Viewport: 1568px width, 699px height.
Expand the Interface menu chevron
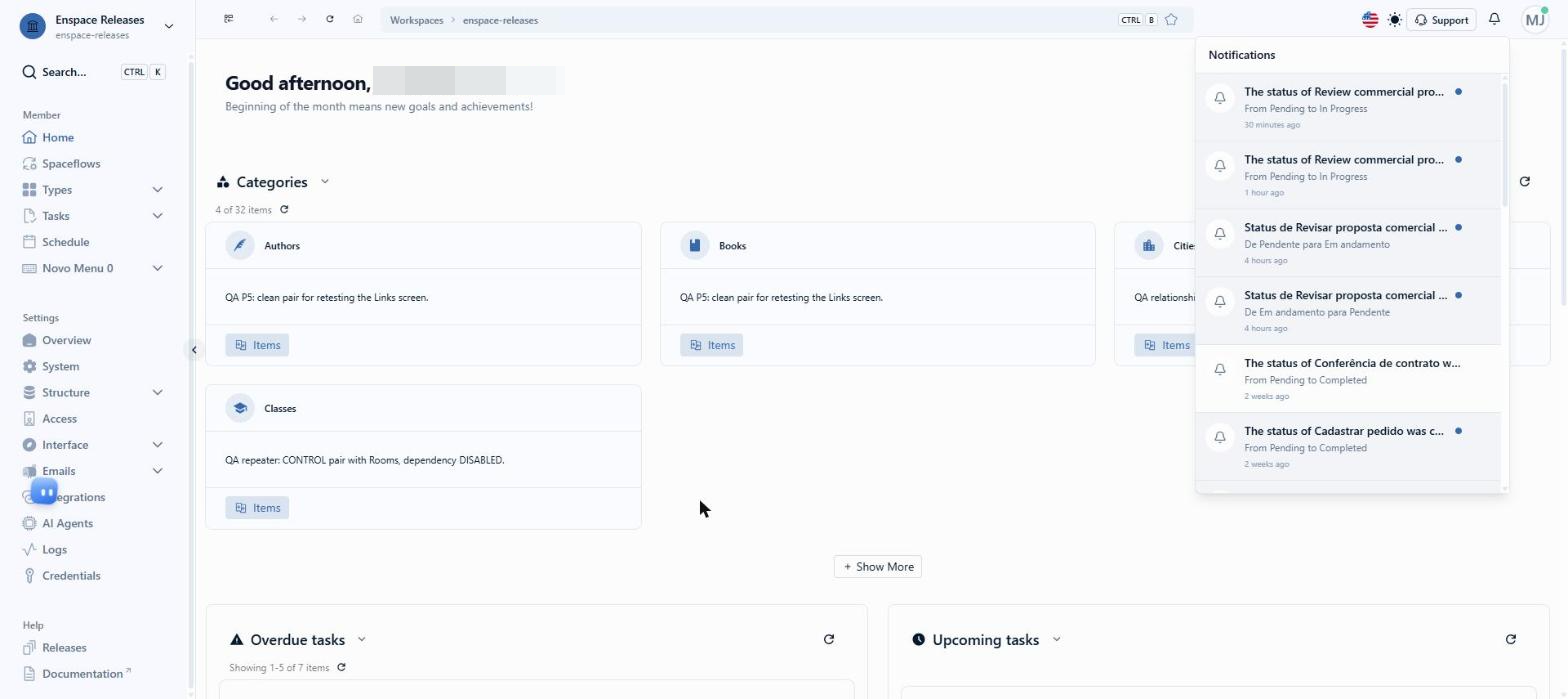tap(157, 445)
